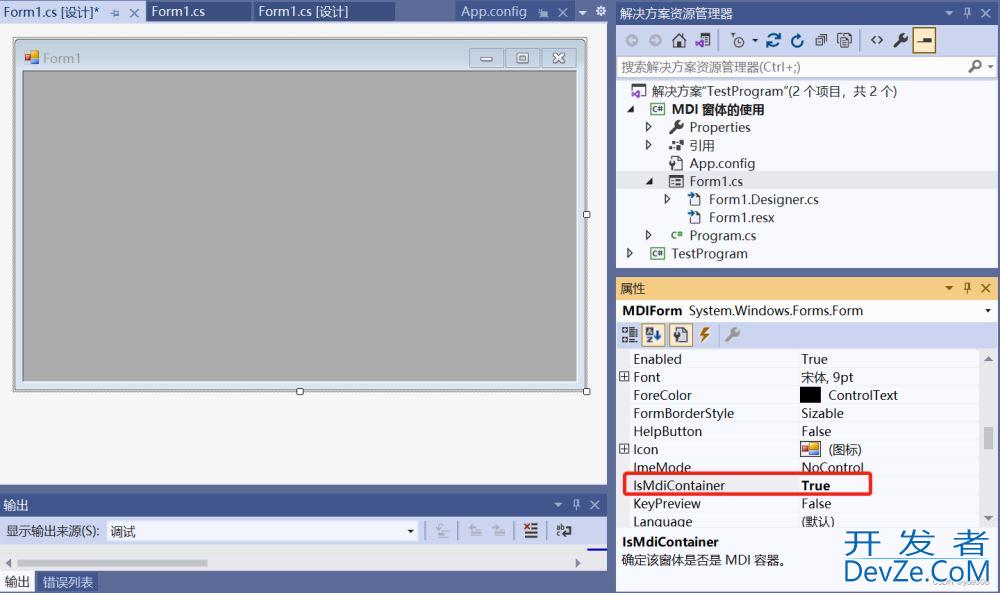Open the App.config tab
The image size is (1000, 593).
[x=494, y=11]
